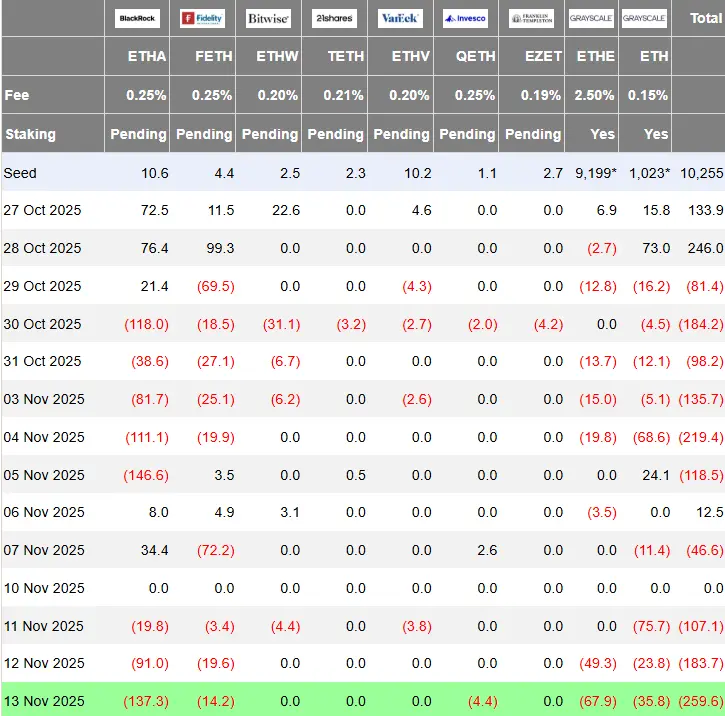Image resolution: width=725 pixels, height=716 pixels.
Task: Click the (135.7) total outflow
Action: (x=700, y=399)
